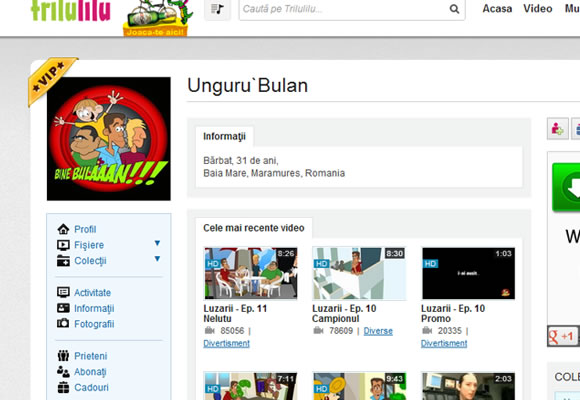Screen dimensions: 580x400
Task: Select the Informaţii tab
Action: pyautogui.click(x=224, y=137)
